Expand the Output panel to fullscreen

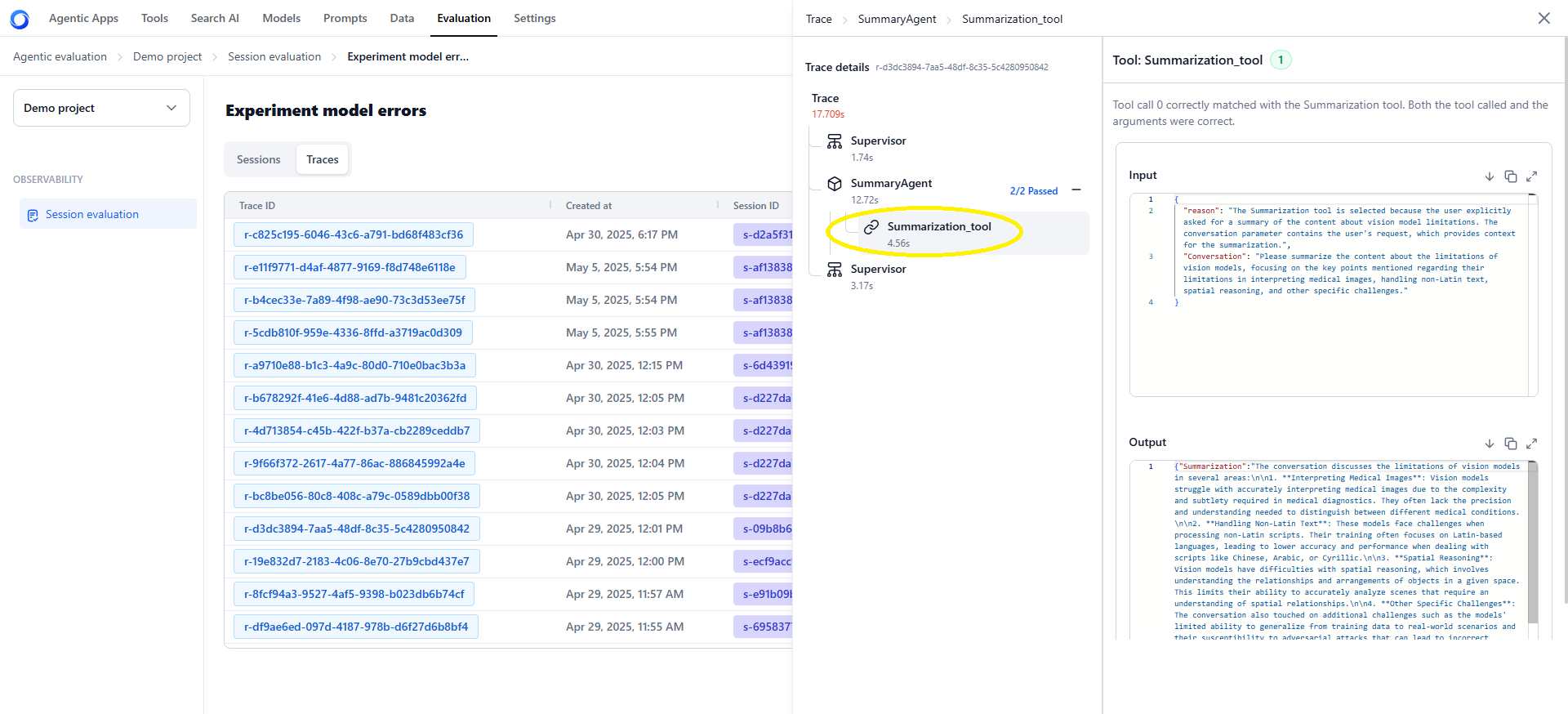(1531, 444)
